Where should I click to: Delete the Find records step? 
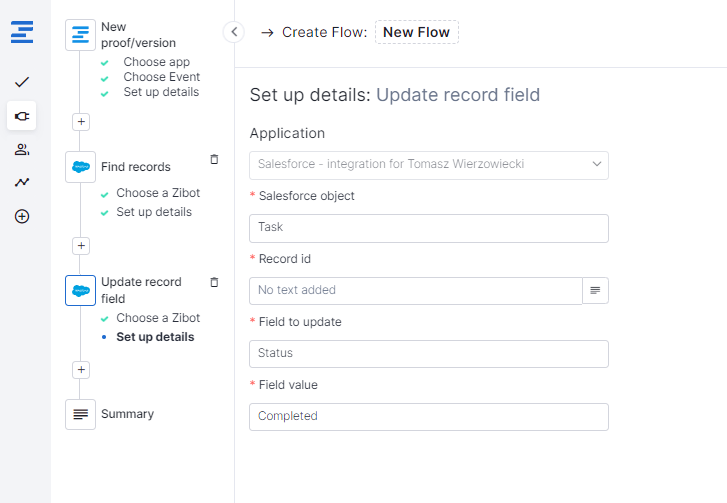214,159
